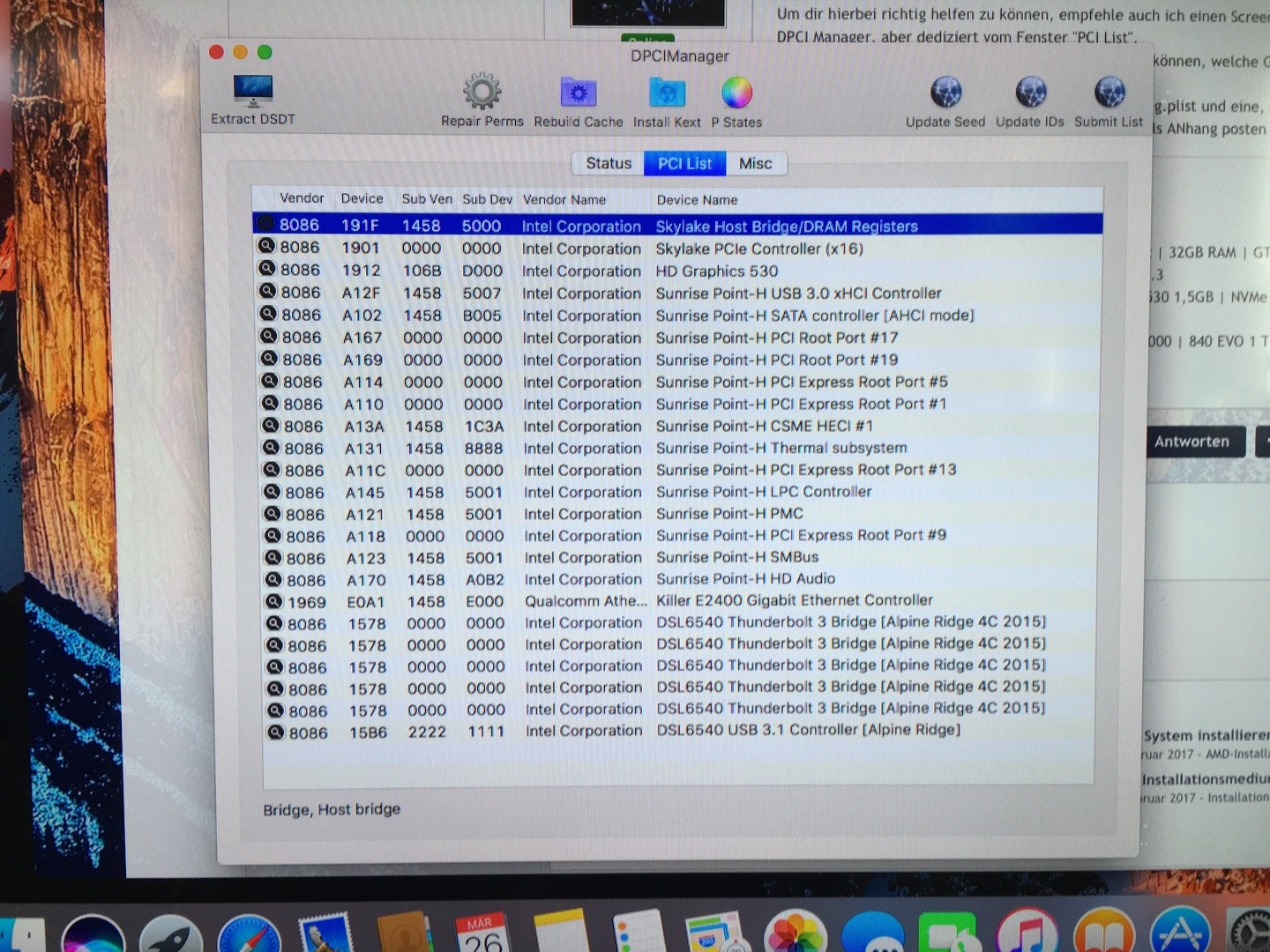The height and width of the screenshot is (952, 1270).
Task: Open the Misc tab
Action: tap(756, 163)
